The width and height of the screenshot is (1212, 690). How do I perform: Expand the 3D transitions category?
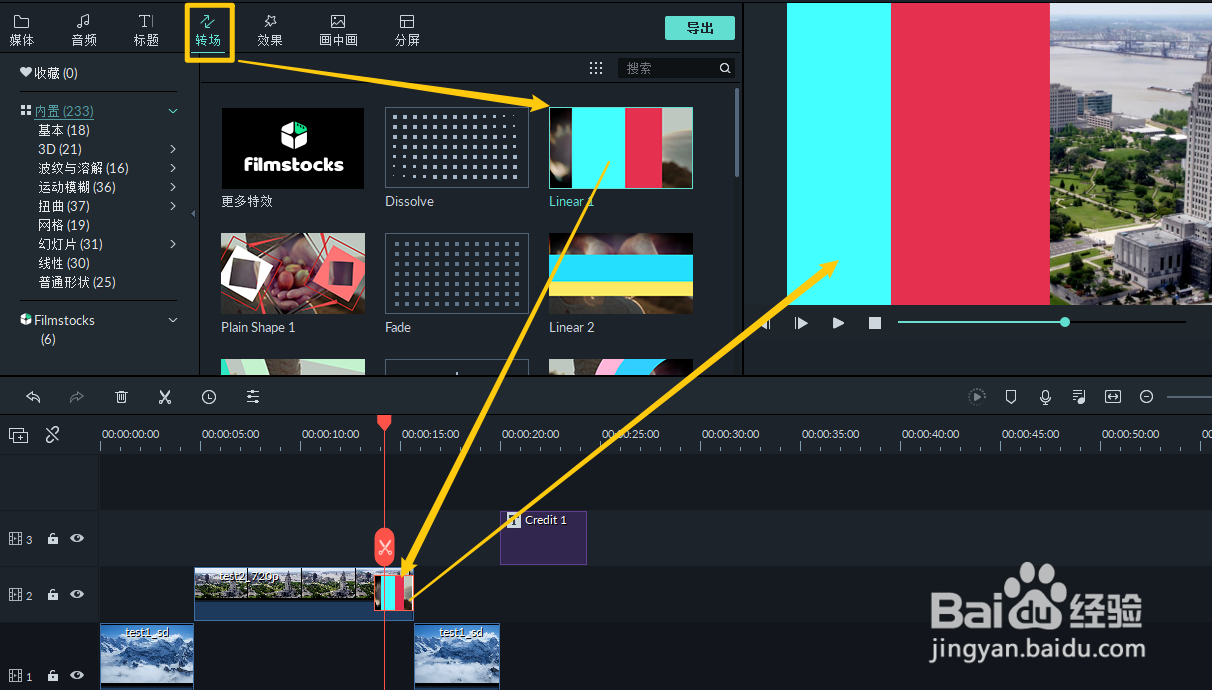coord(172,148)
